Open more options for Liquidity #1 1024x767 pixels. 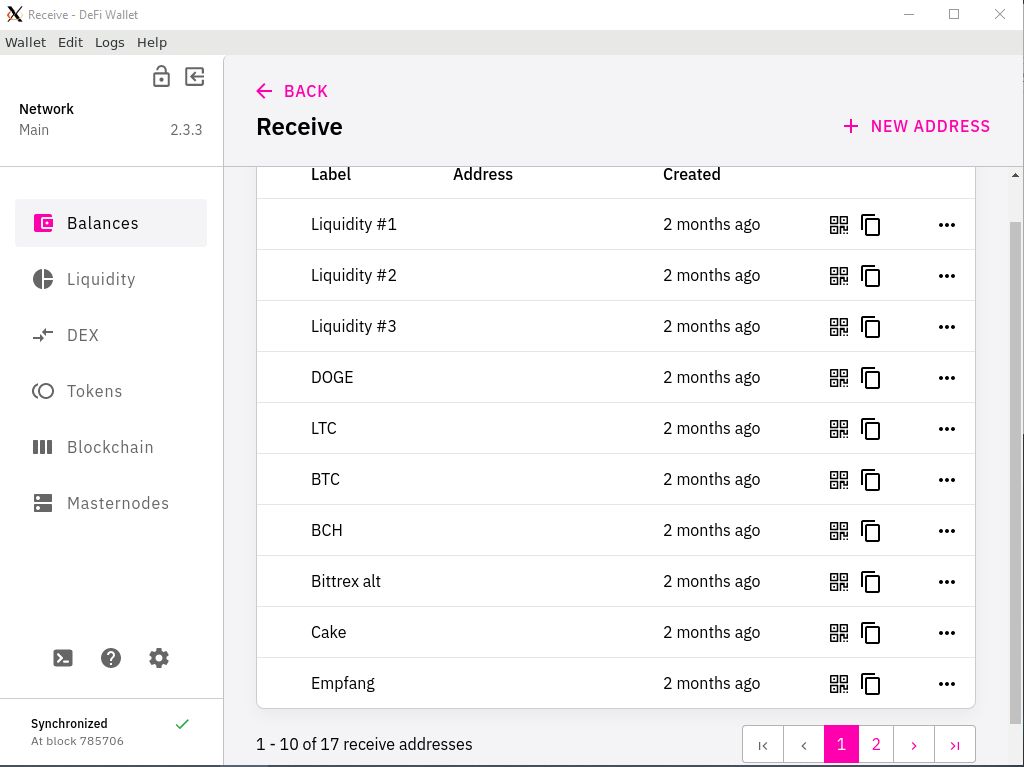[946, 225]
